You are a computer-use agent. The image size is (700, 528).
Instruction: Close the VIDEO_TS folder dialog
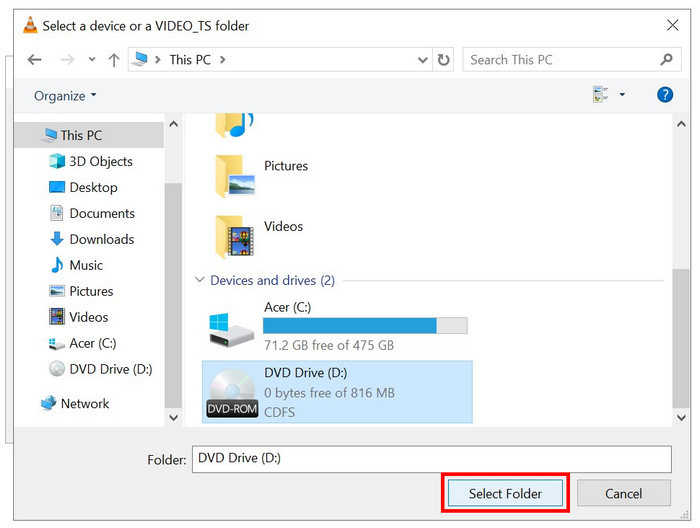pos(673,25)
